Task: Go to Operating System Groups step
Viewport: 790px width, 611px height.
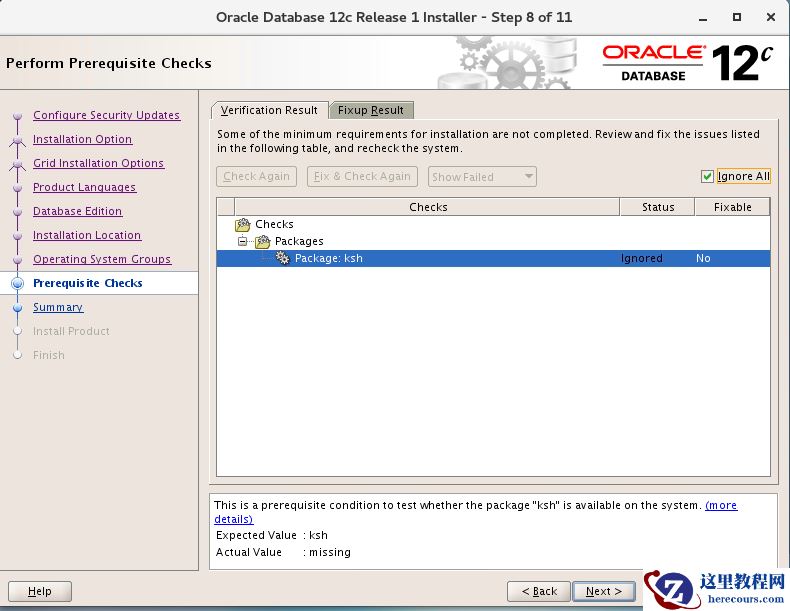Action: click(x=102, y=259)
